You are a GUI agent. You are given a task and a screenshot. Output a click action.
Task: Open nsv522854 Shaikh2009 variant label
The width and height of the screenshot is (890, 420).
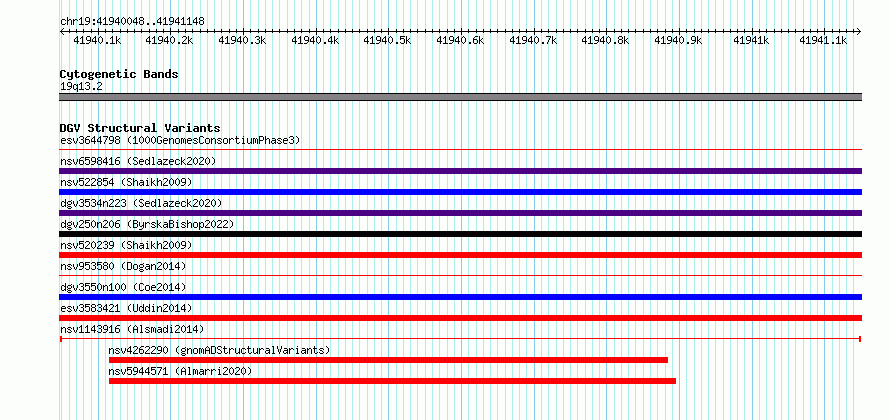point(126,182)
